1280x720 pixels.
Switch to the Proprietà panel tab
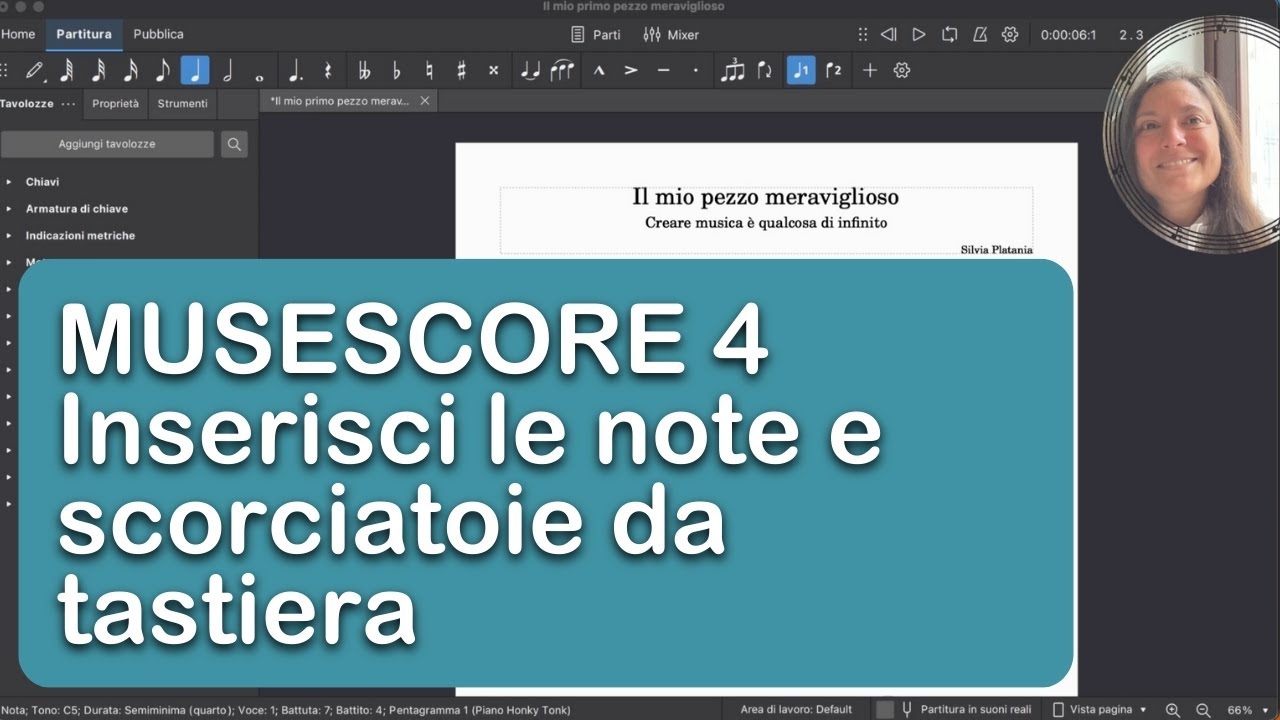click(x=115, y=104)
